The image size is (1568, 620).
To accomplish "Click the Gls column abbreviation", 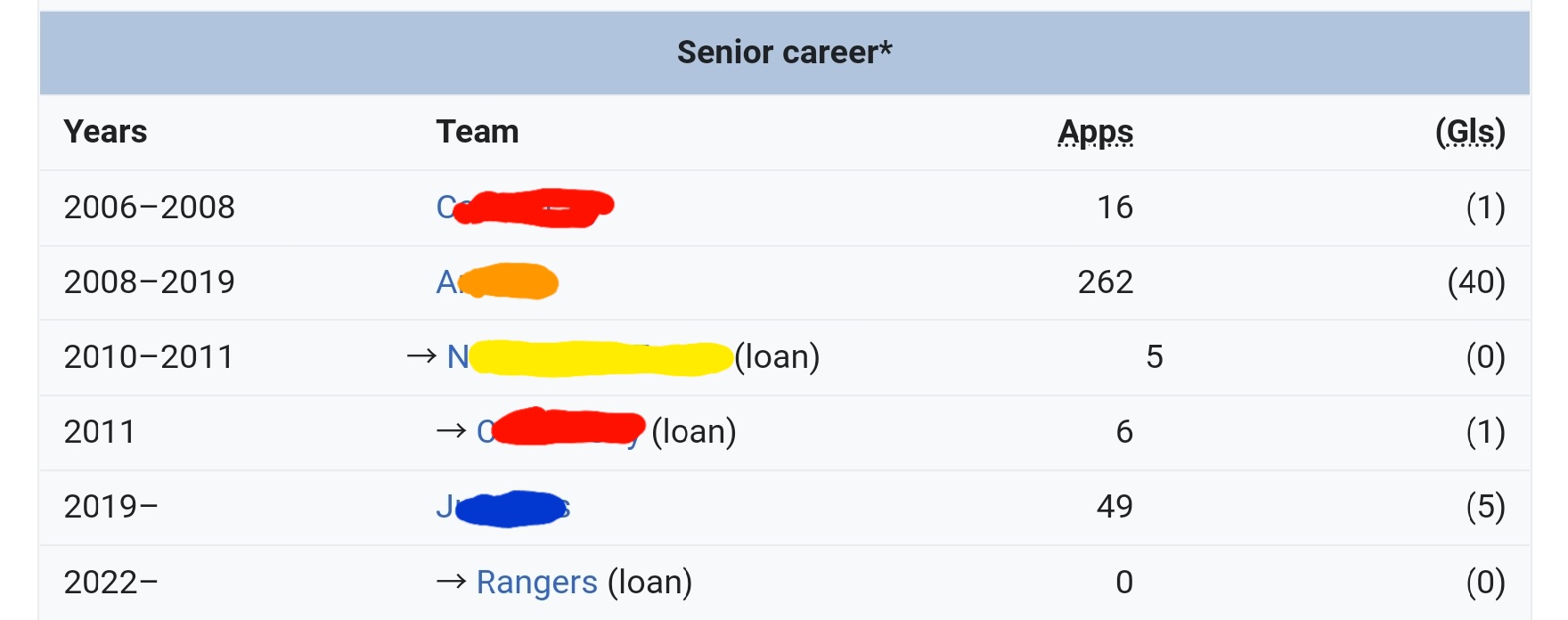I will (1470, 132).
